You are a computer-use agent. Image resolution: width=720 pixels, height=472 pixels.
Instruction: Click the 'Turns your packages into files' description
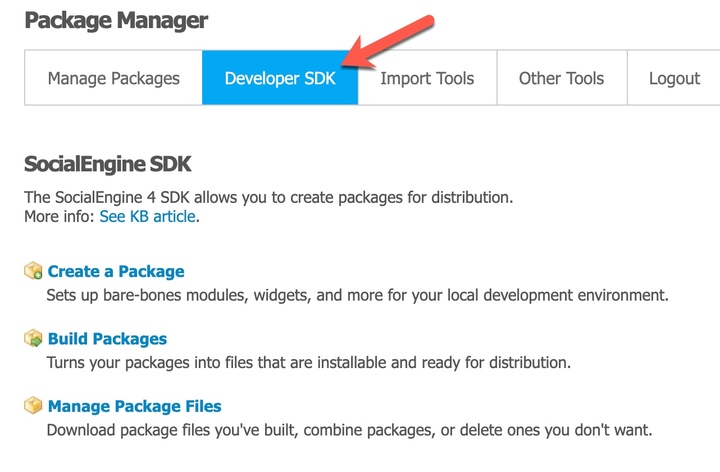pos(309,363)
